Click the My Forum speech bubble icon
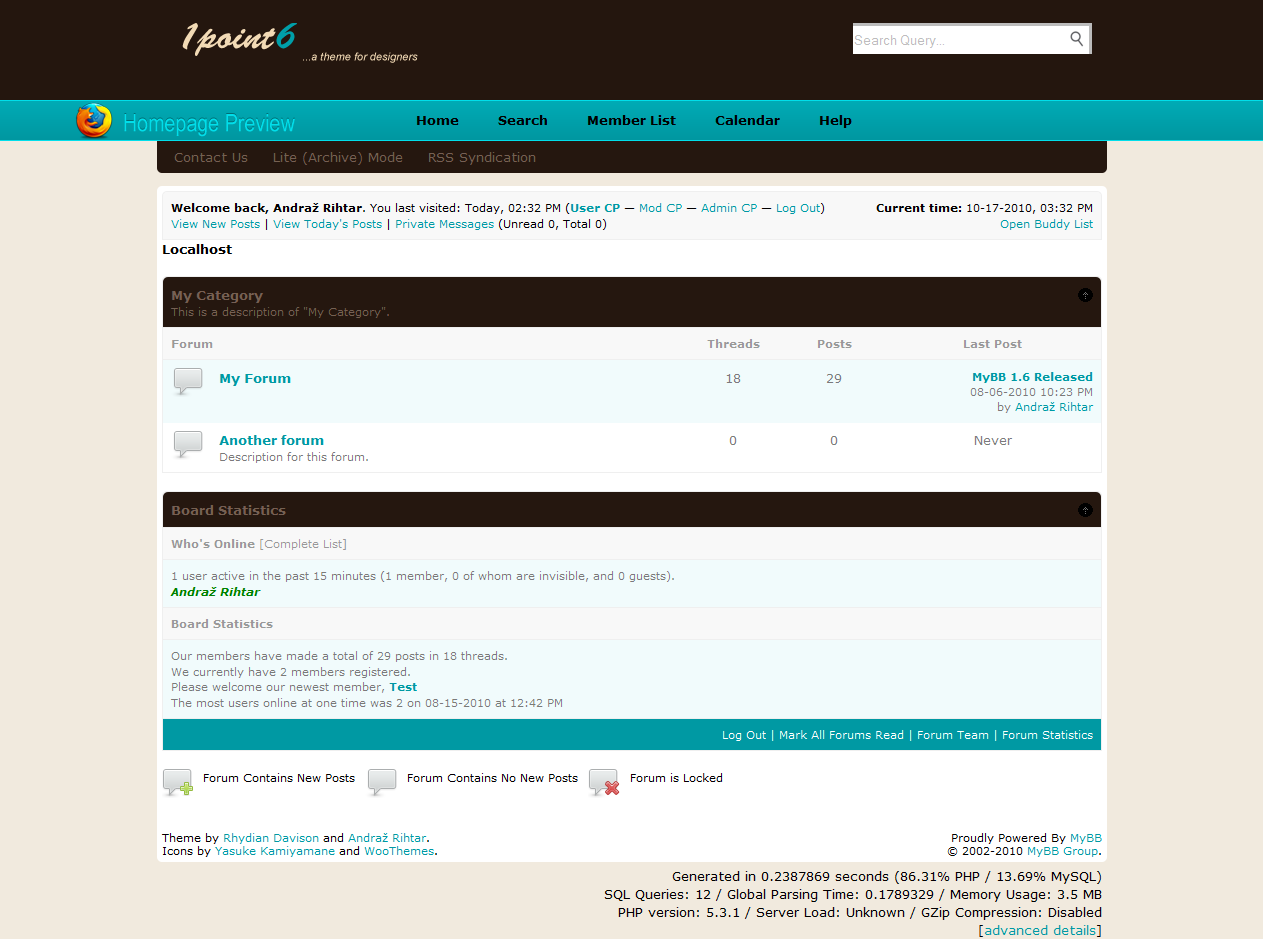 (x=188, y=382)
